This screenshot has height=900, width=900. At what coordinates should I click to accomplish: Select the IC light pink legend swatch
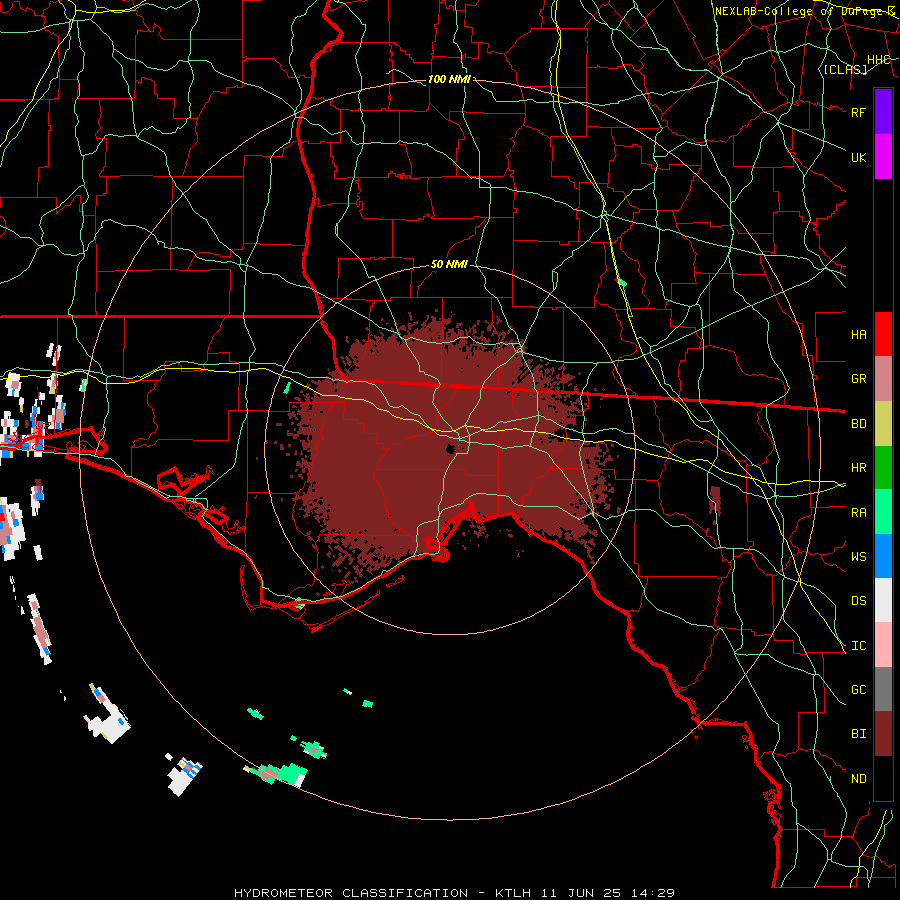click(883, 645)
